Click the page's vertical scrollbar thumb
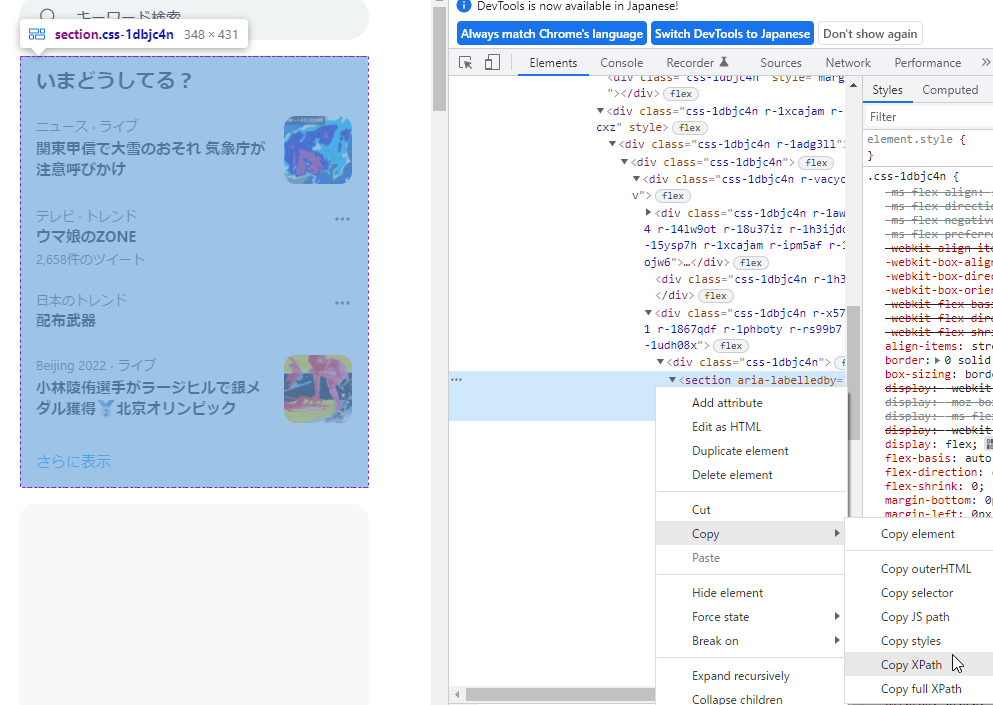The image size is (993, 705). [x=440, y=58]
